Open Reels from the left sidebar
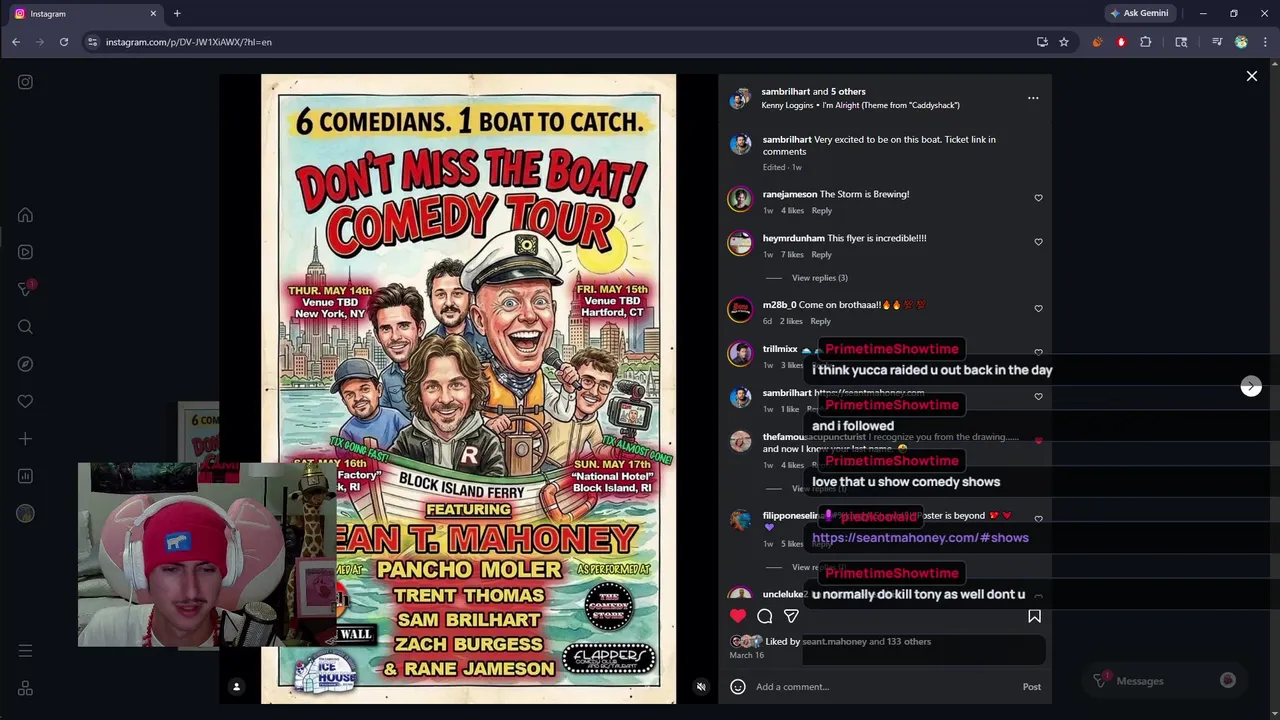Viewport: 1280px width, 720px height. click(x=25, y=252)
